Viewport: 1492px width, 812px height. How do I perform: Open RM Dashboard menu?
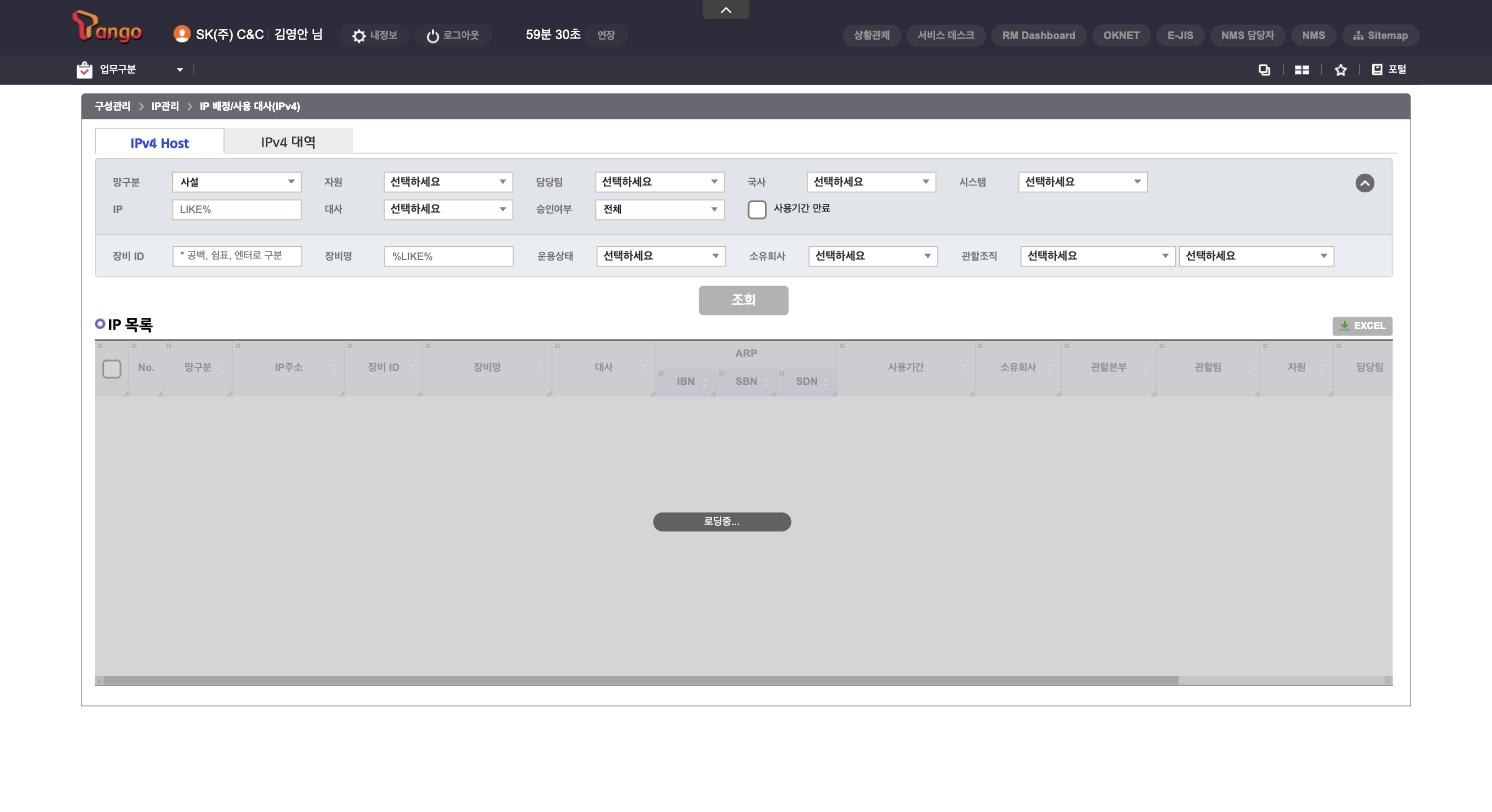click(x=1039, y=35)
